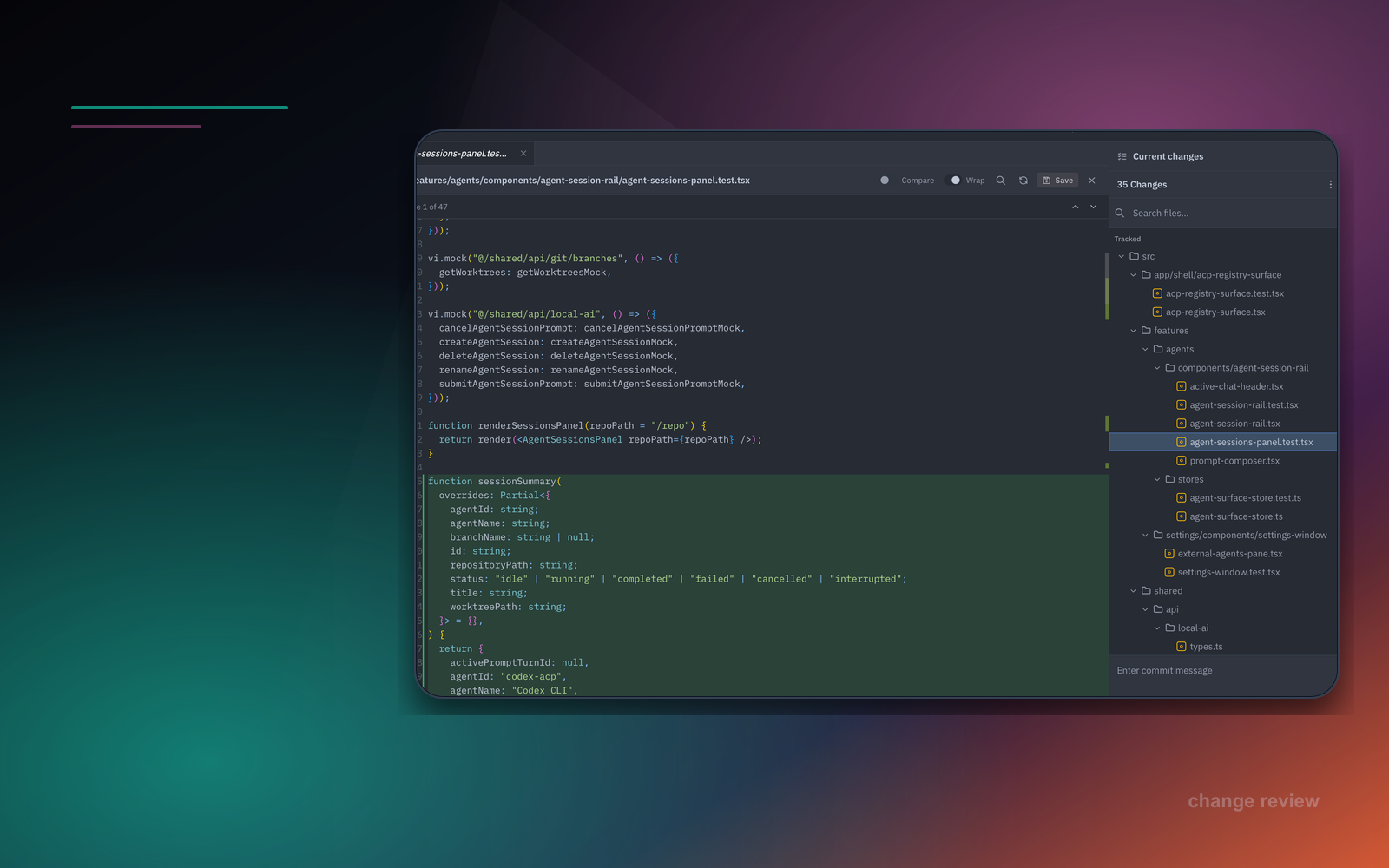This screenshot has height=868, width=1389.
Task: Open agent-surface-store.test.ts in the tree
Action: pyautogui.click(x=1246, y=498)
